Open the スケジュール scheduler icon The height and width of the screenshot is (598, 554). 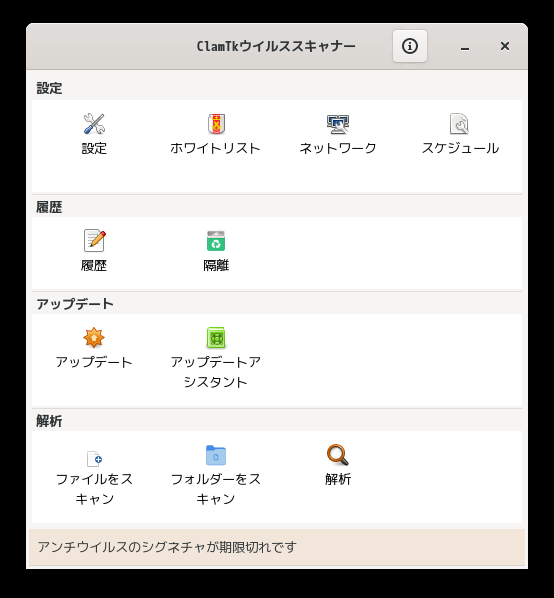tap(459, 124)
